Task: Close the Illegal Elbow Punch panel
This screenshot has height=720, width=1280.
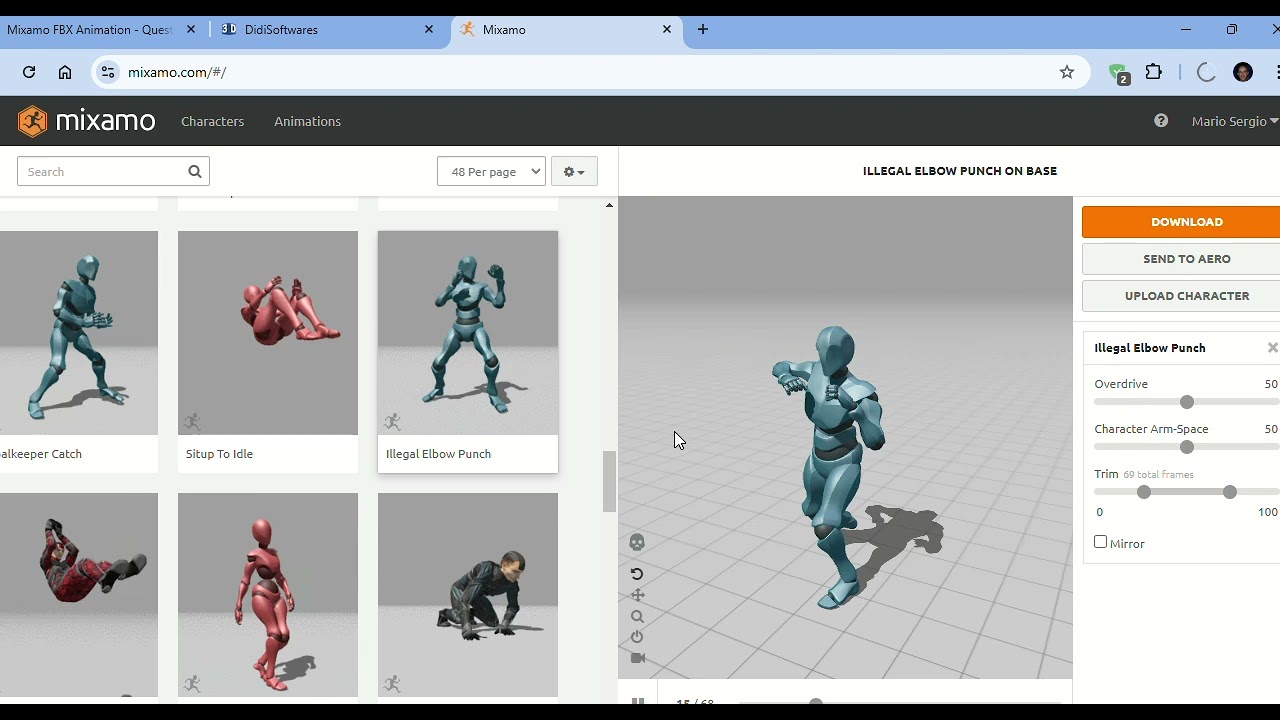Action: (x=1272, y=348)
